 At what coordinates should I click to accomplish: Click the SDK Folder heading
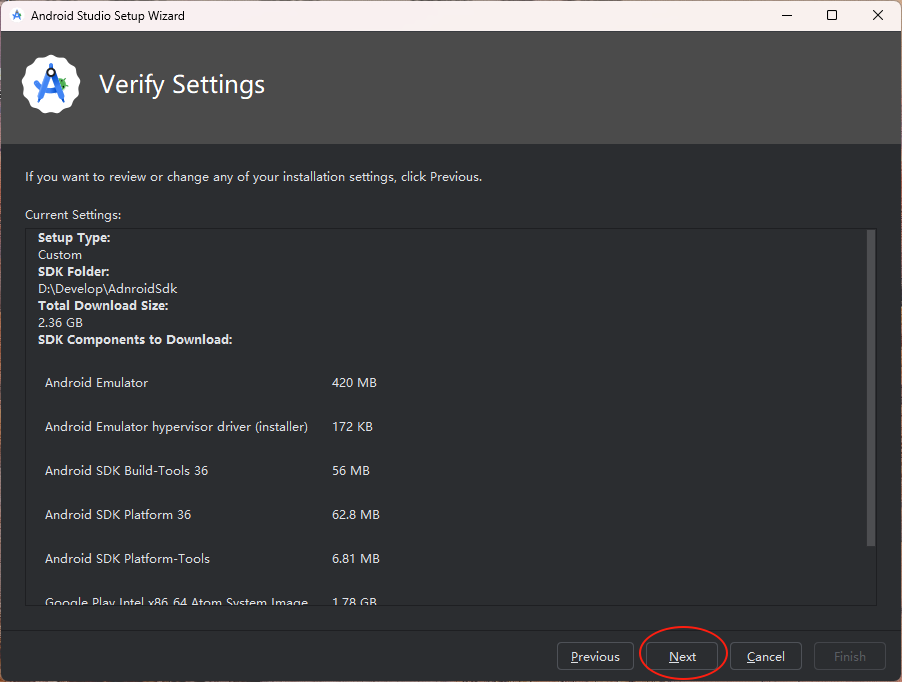[74, 271]
